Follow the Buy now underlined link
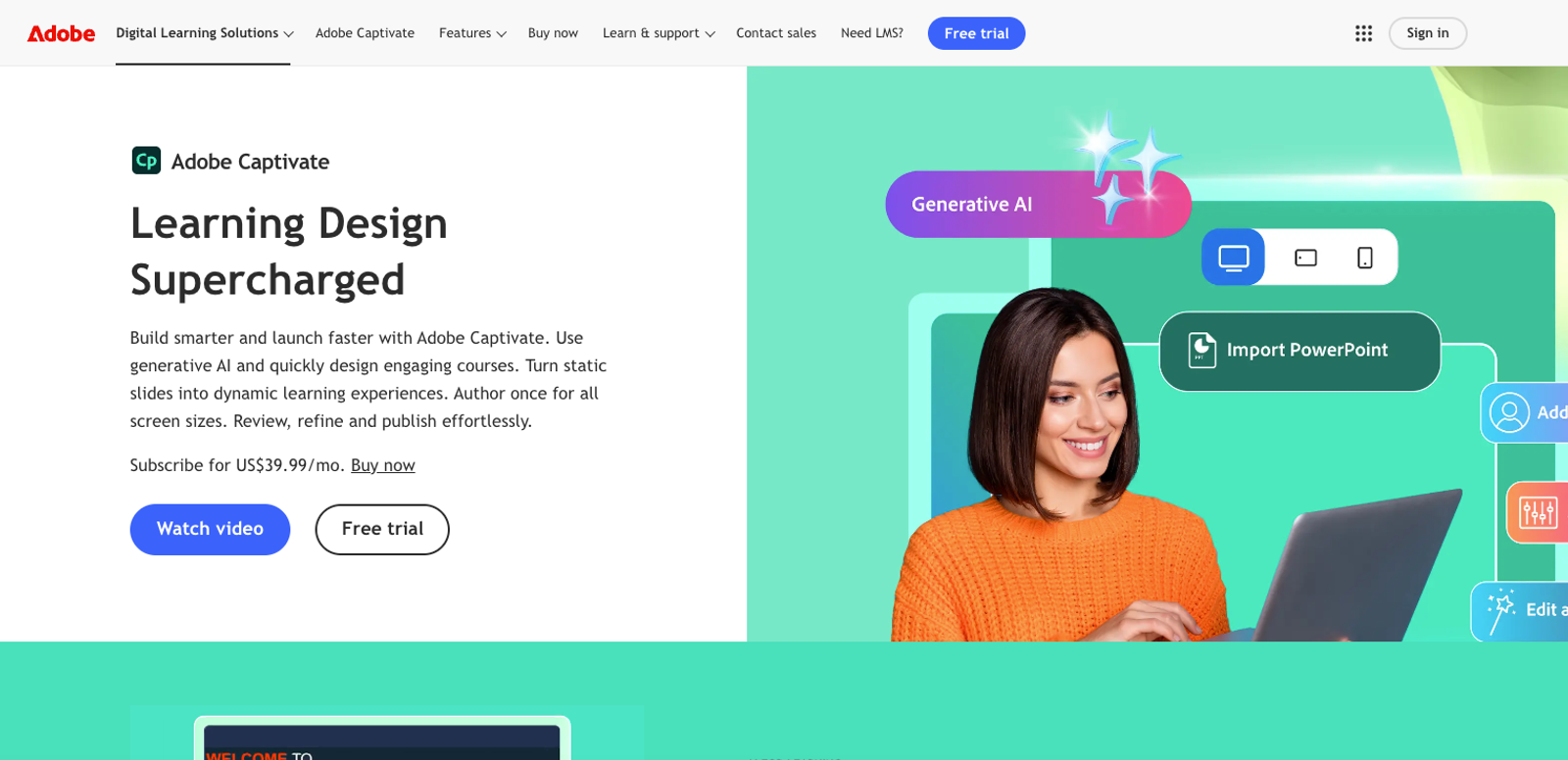This screenshot has height=760, width=1568. 382,465
